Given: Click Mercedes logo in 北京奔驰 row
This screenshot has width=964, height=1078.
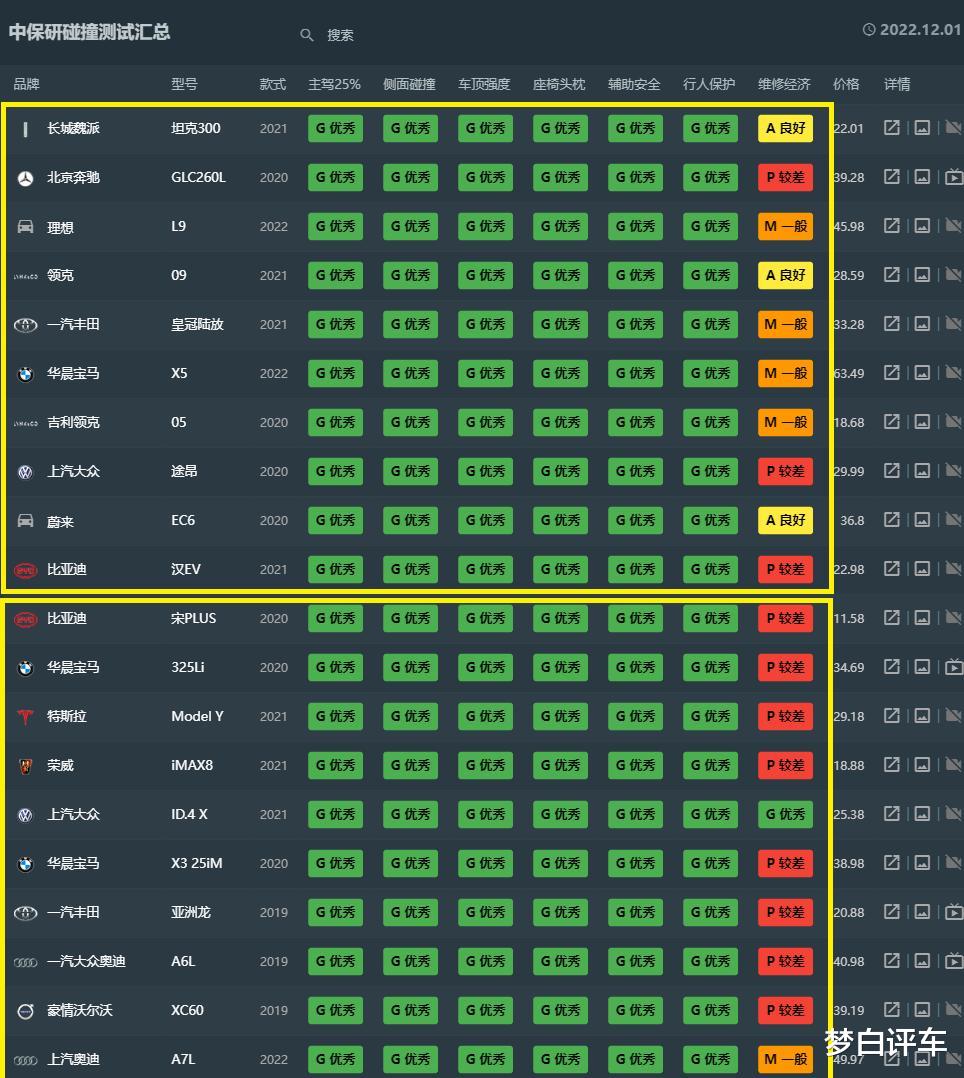Looking at the screenshot, I should click(25, 179).
